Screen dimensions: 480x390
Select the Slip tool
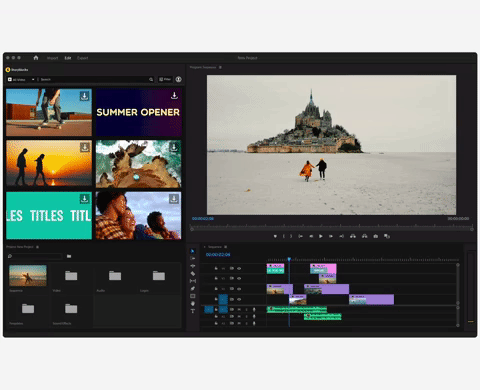point(193,281)
